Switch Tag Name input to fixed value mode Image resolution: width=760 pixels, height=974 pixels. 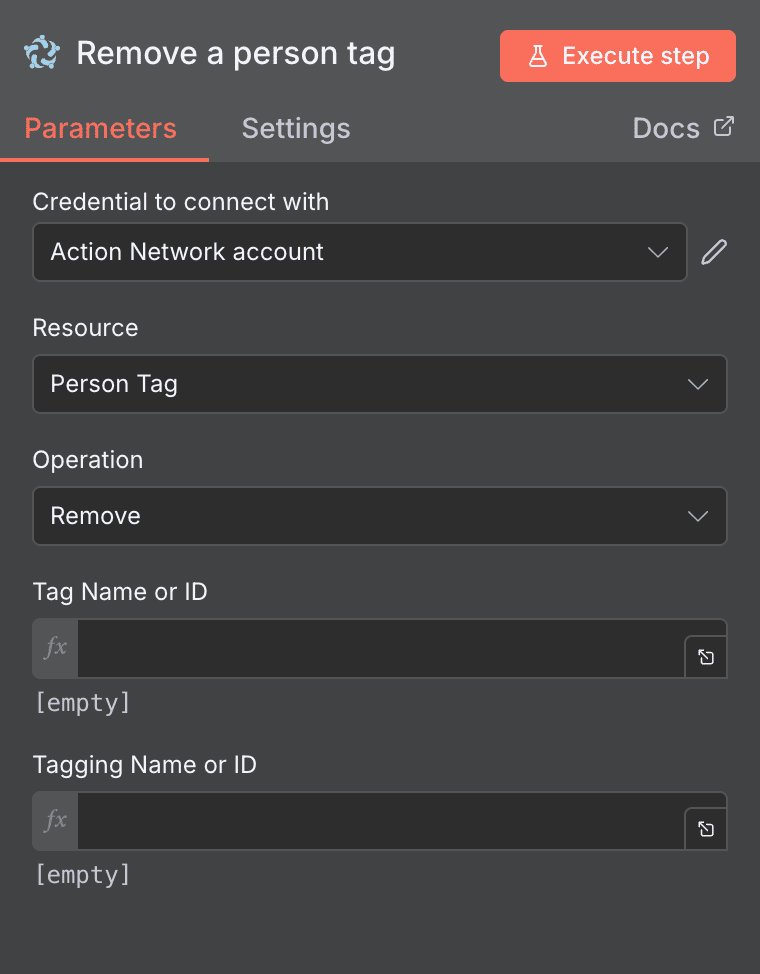point(54,648)
